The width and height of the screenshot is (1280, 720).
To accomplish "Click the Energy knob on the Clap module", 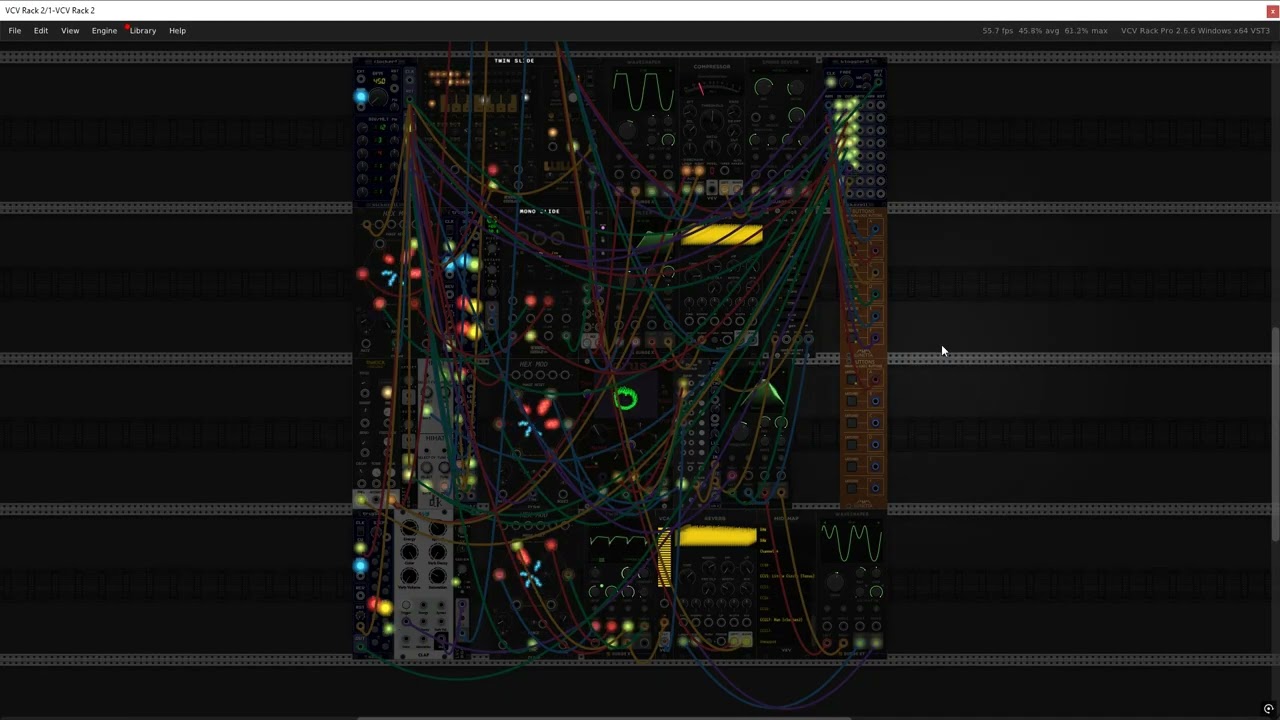I will click(410, 527).
